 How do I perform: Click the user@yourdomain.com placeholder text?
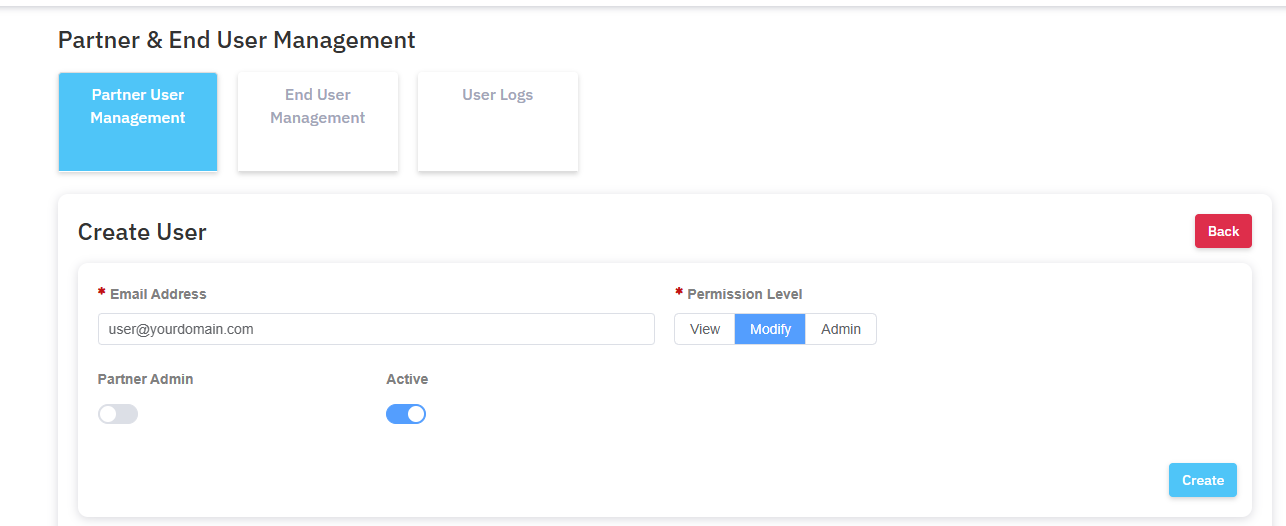[x=181, y=329]
